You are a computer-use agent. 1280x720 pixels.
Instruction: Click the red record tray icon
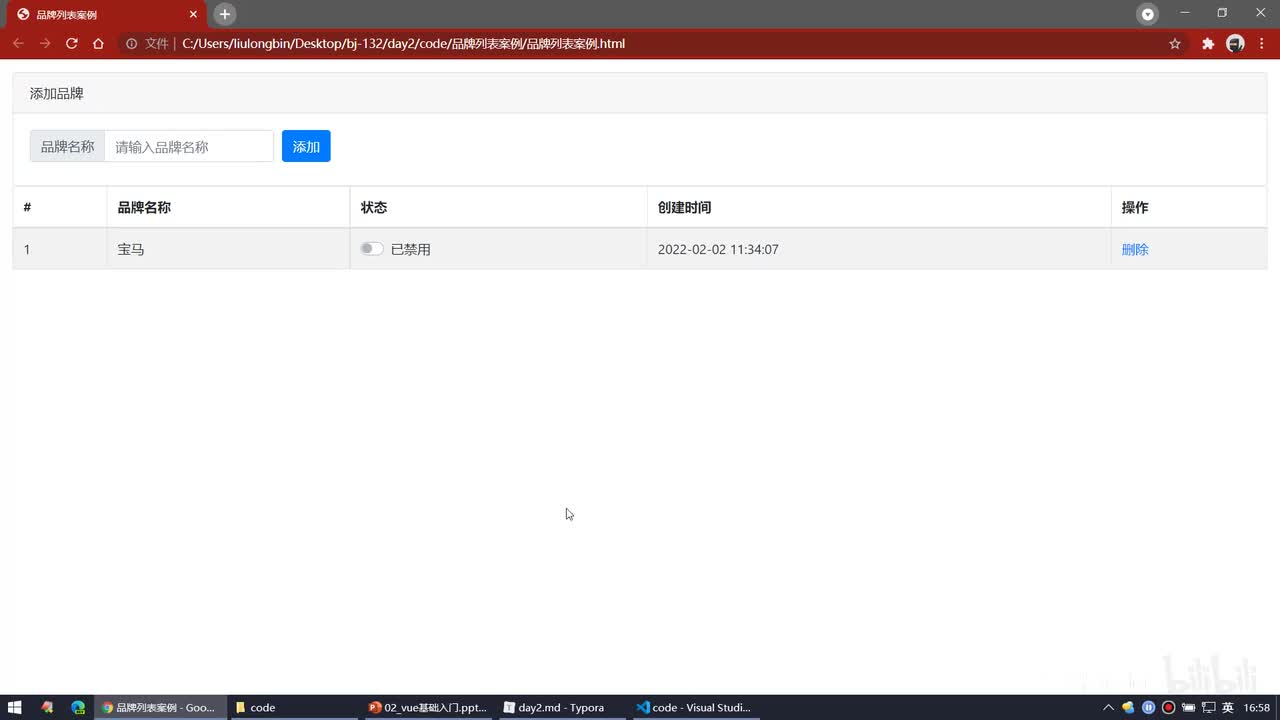(x=1168, y=707)
